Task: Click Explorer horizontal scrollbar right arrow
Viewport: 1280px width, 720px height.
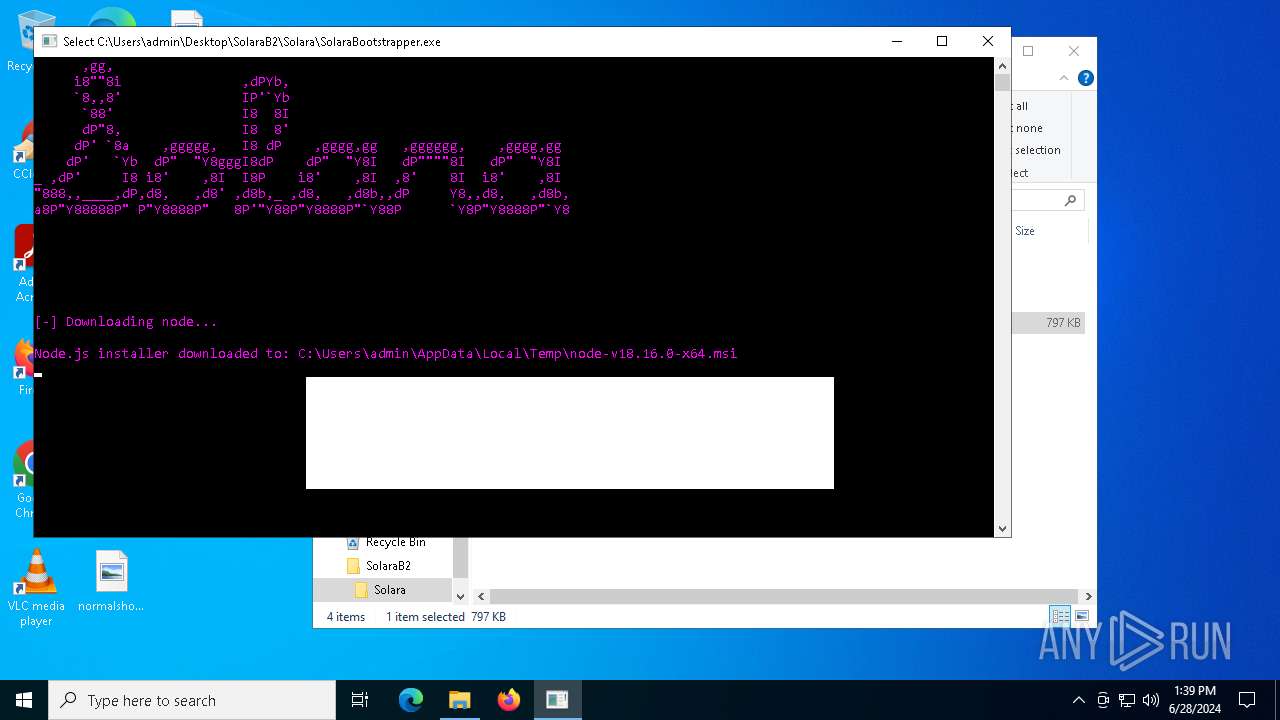Action: click(1088, 596)
